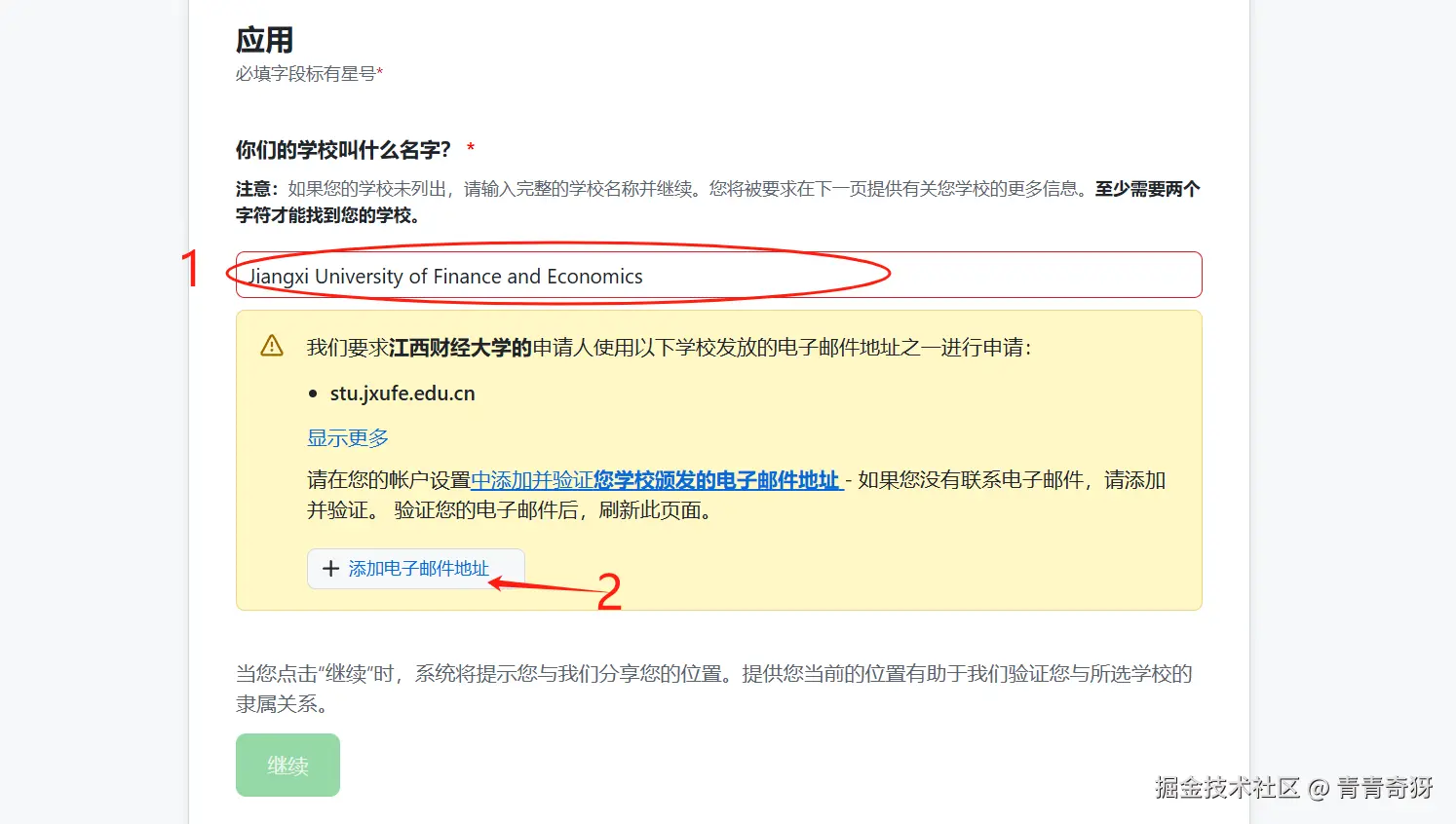Viewport: 1456px width, 824px height.
Task: Click the 应用 page heading
Action: [x=264, y=40]
